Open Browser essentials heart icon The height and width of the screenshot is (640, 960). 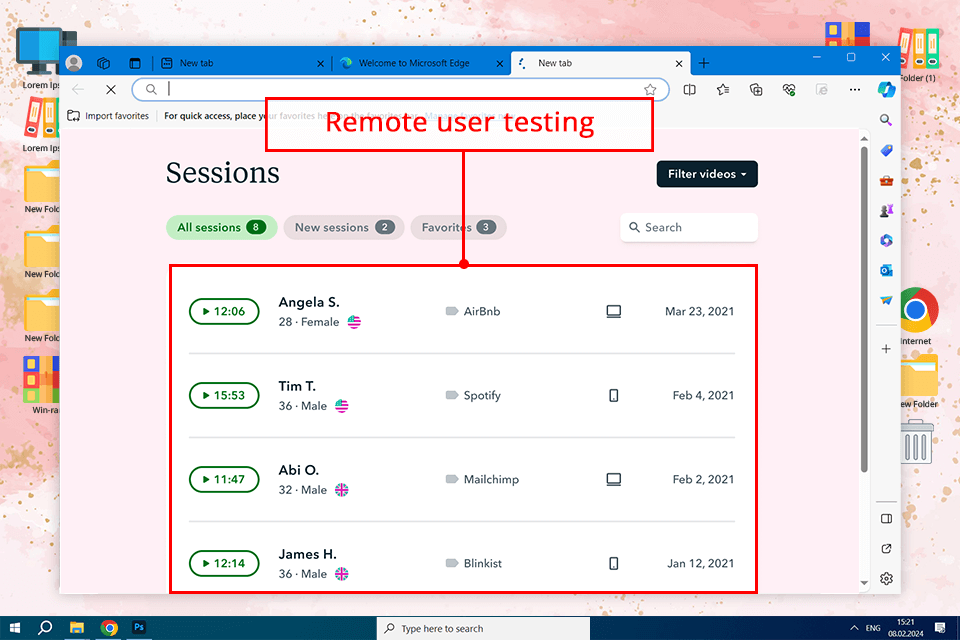[789, 90]
